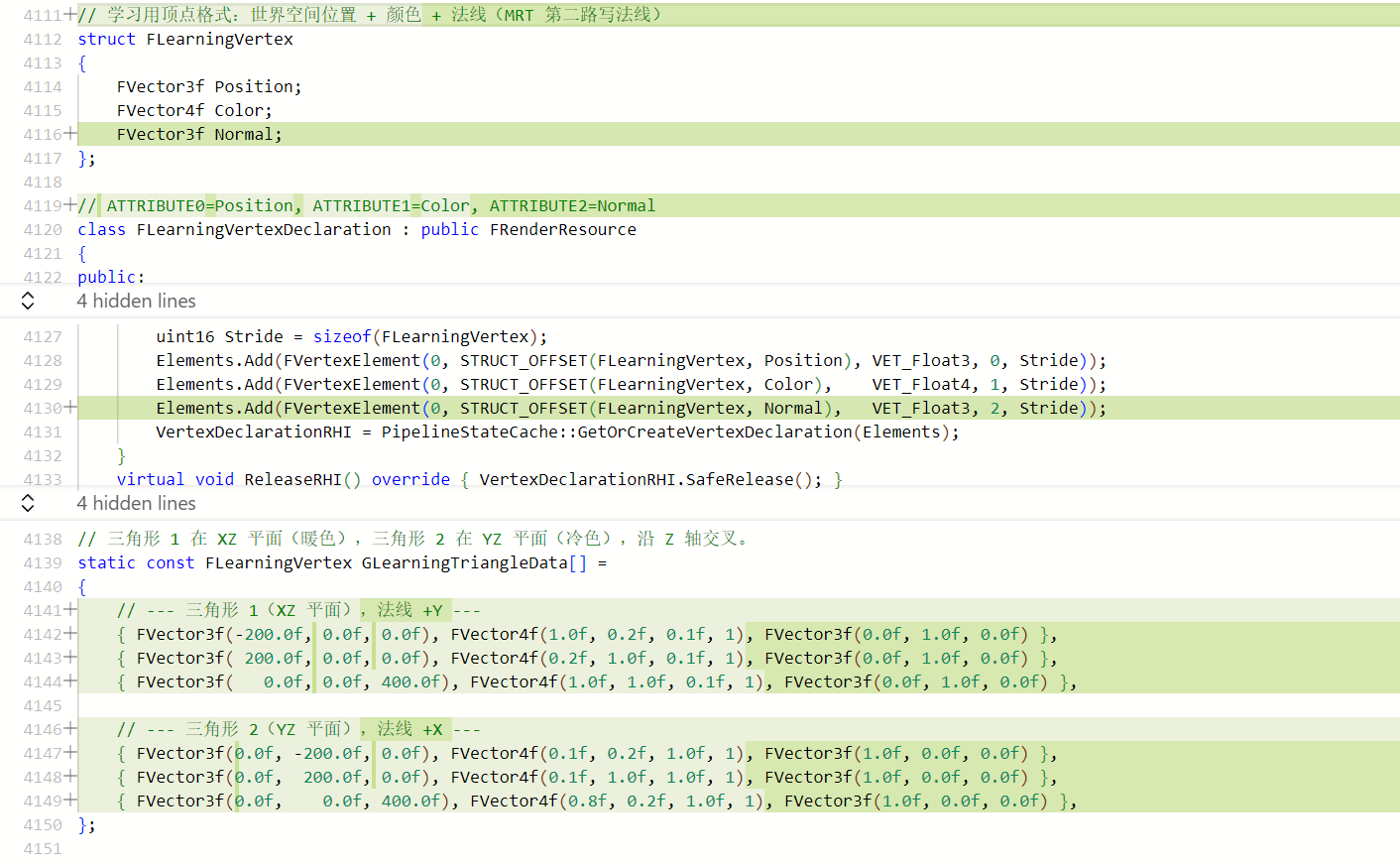
Task: Click 'ATTRIBUTE1=Color' in the comment
Action: (391, 205)
